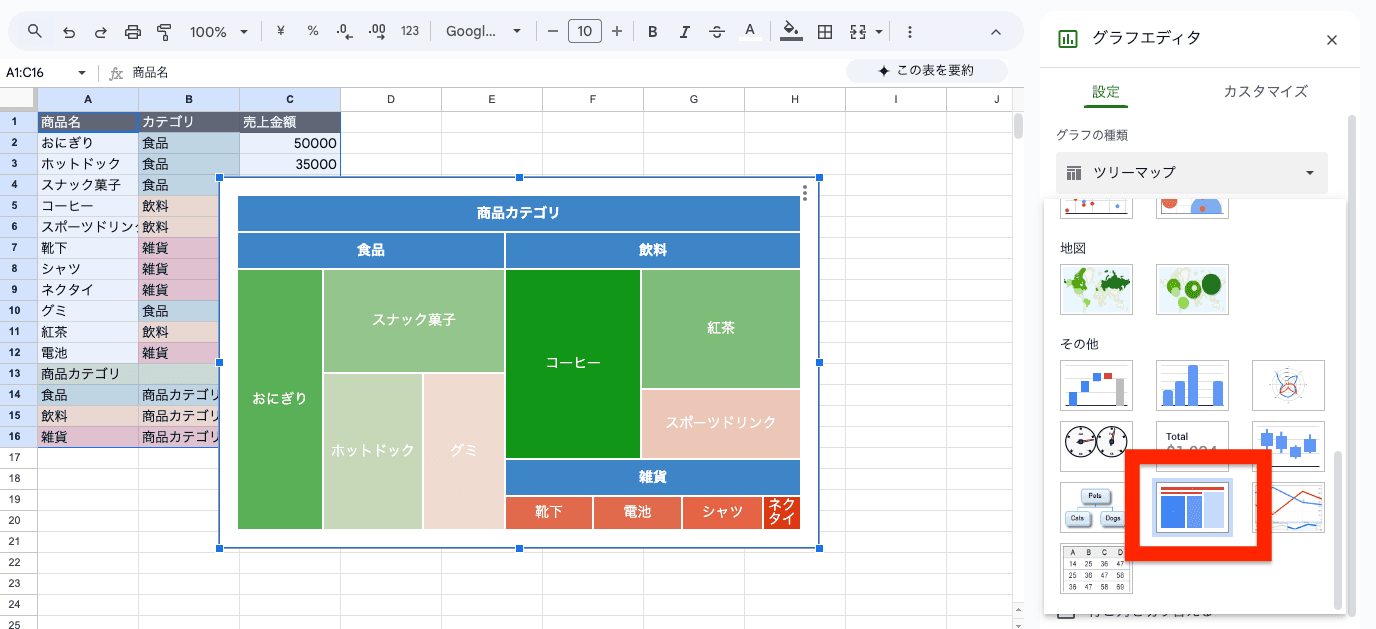The width and height of the screenshot is (1376, 629).
Task: Open the fill color picker
Action: pyautogui.click(x=791, y=32)
